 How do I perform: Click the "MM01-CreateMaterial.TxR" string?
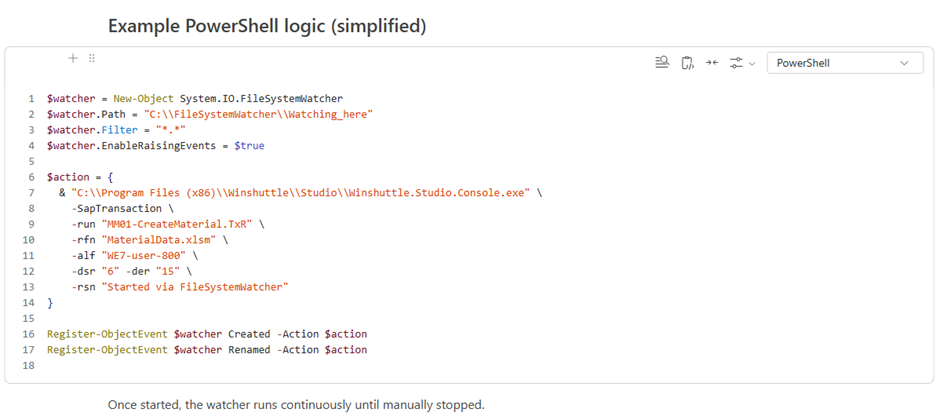click(x=177, y=224)
